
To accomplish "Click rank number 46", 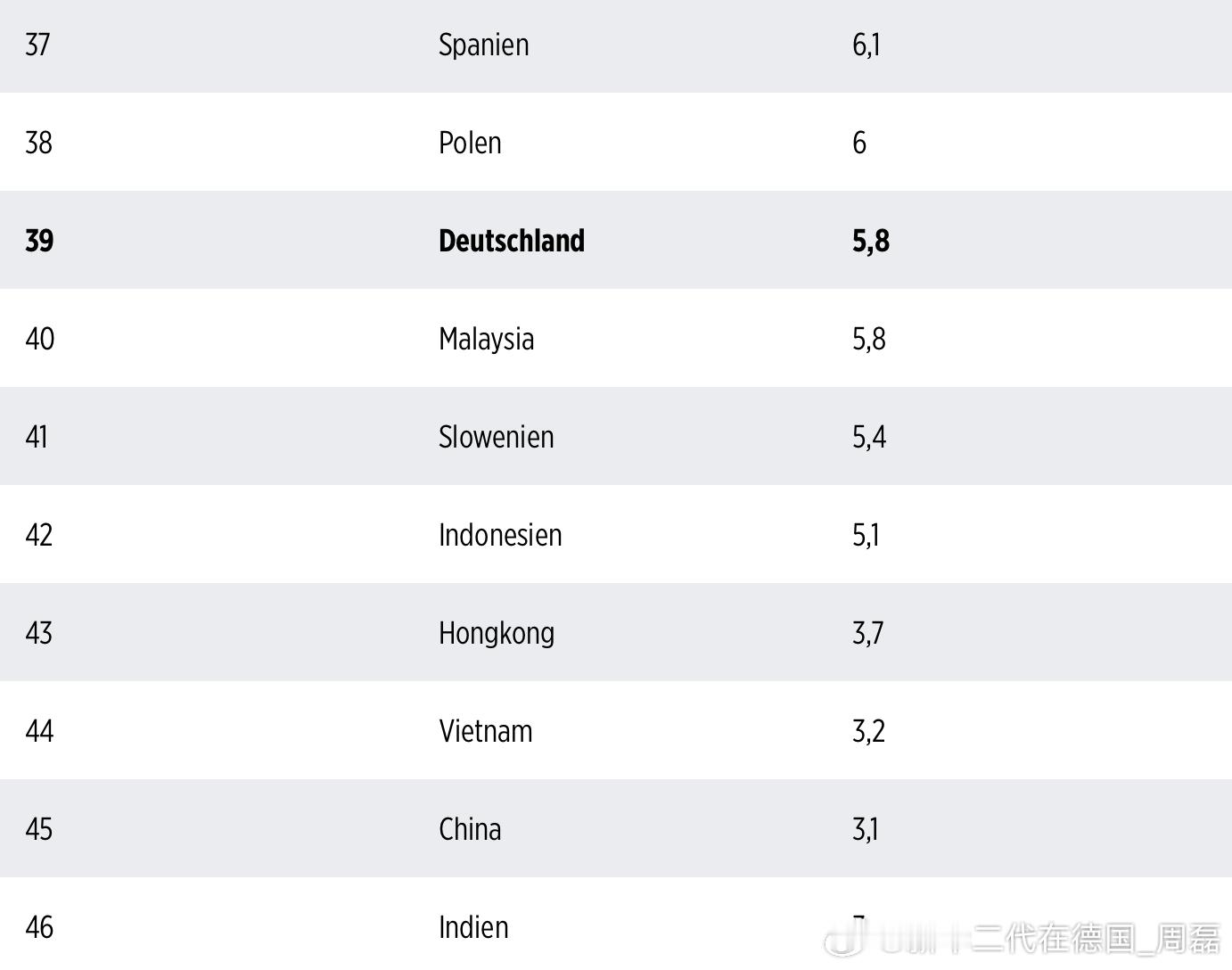I will click(39, 927).
